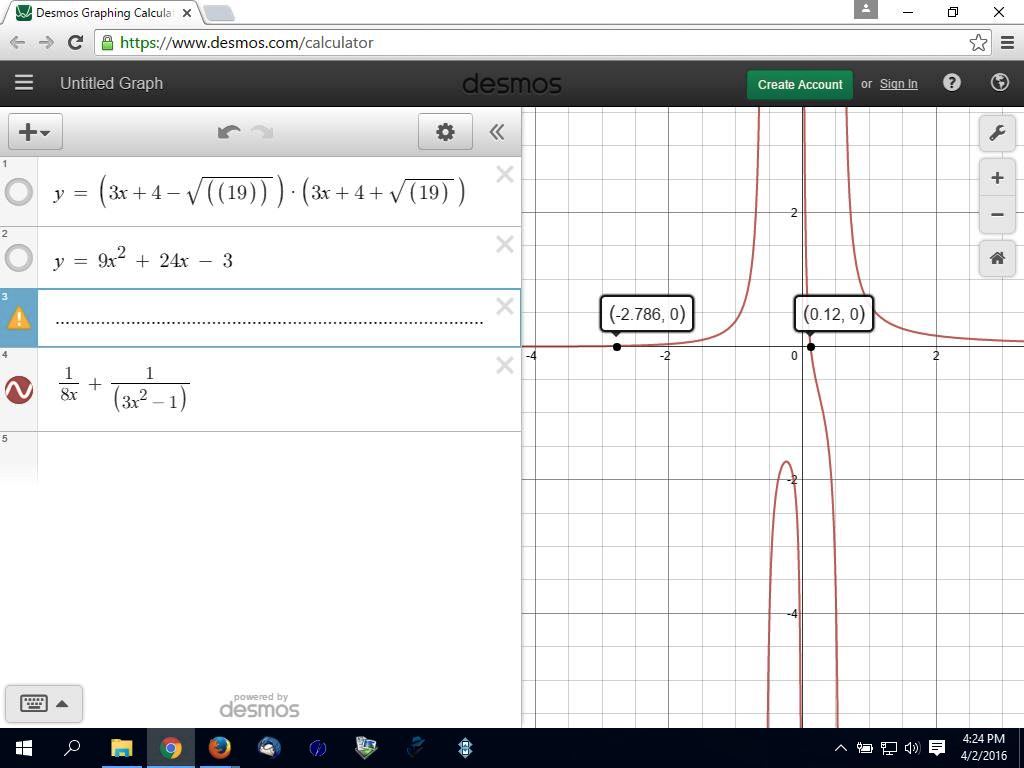Delete the 9x² + 24x − 3 expression
The height and width of the screenshot is (768, 1024).
click(x=505, y=244)
